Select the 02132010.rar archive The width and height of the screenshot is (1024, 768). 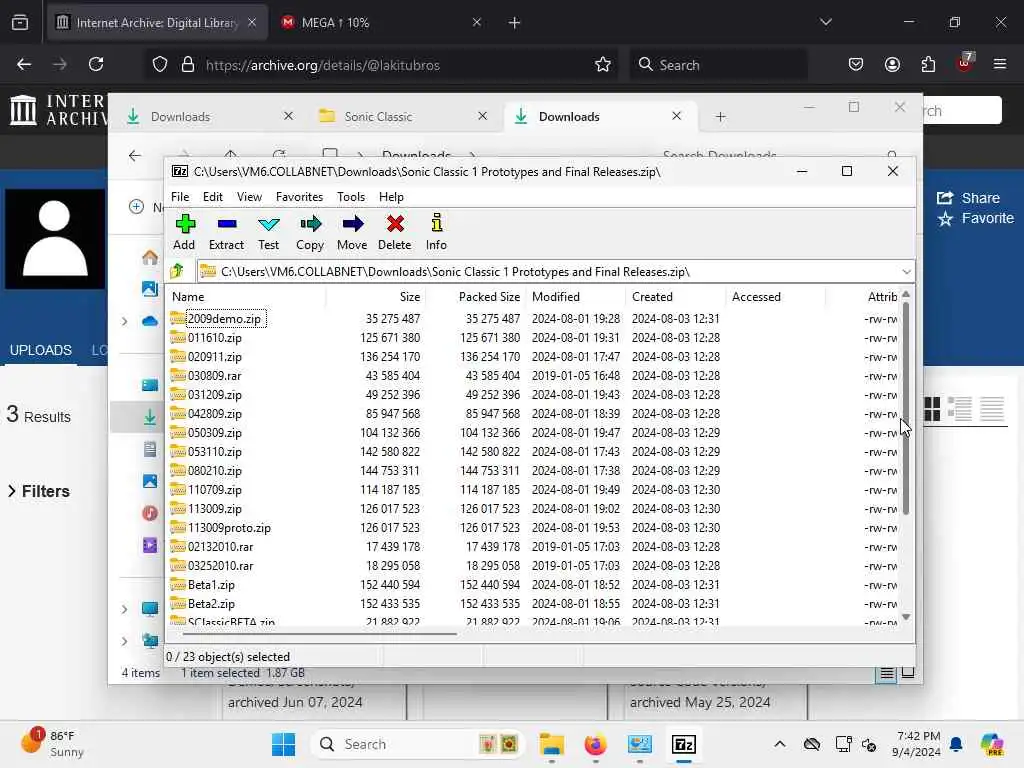(220, 547)
